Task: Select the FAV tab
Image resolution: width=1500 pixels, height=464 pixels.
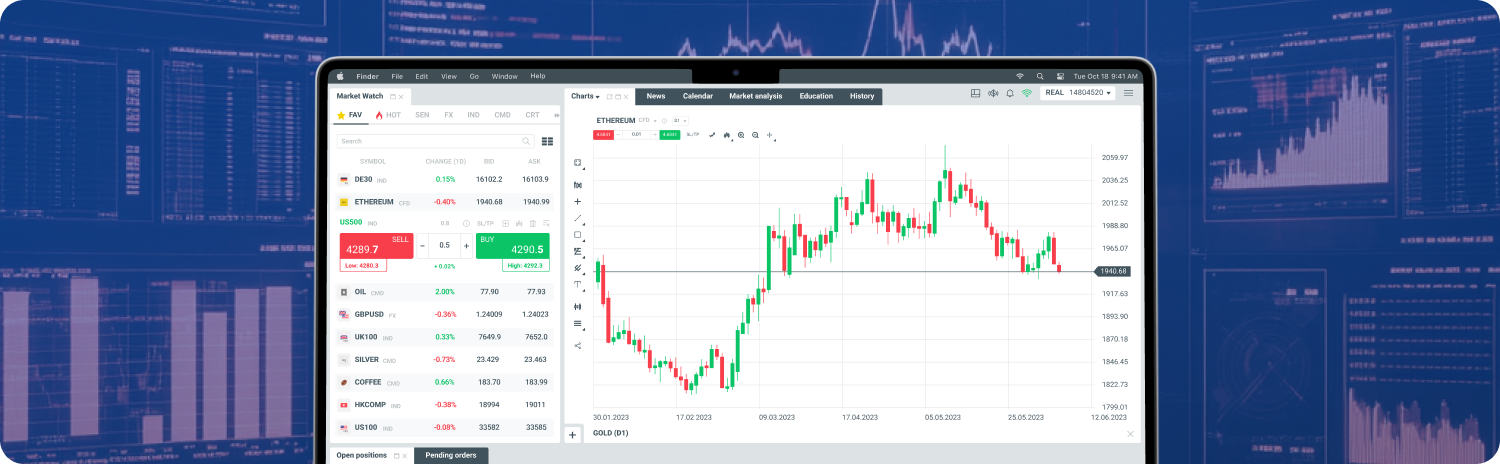Action: 350,115
